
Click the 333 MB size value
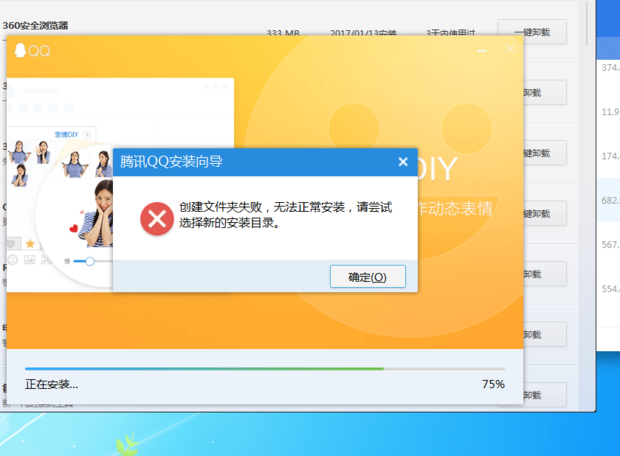pyautogui.click(x=283, y=33)
